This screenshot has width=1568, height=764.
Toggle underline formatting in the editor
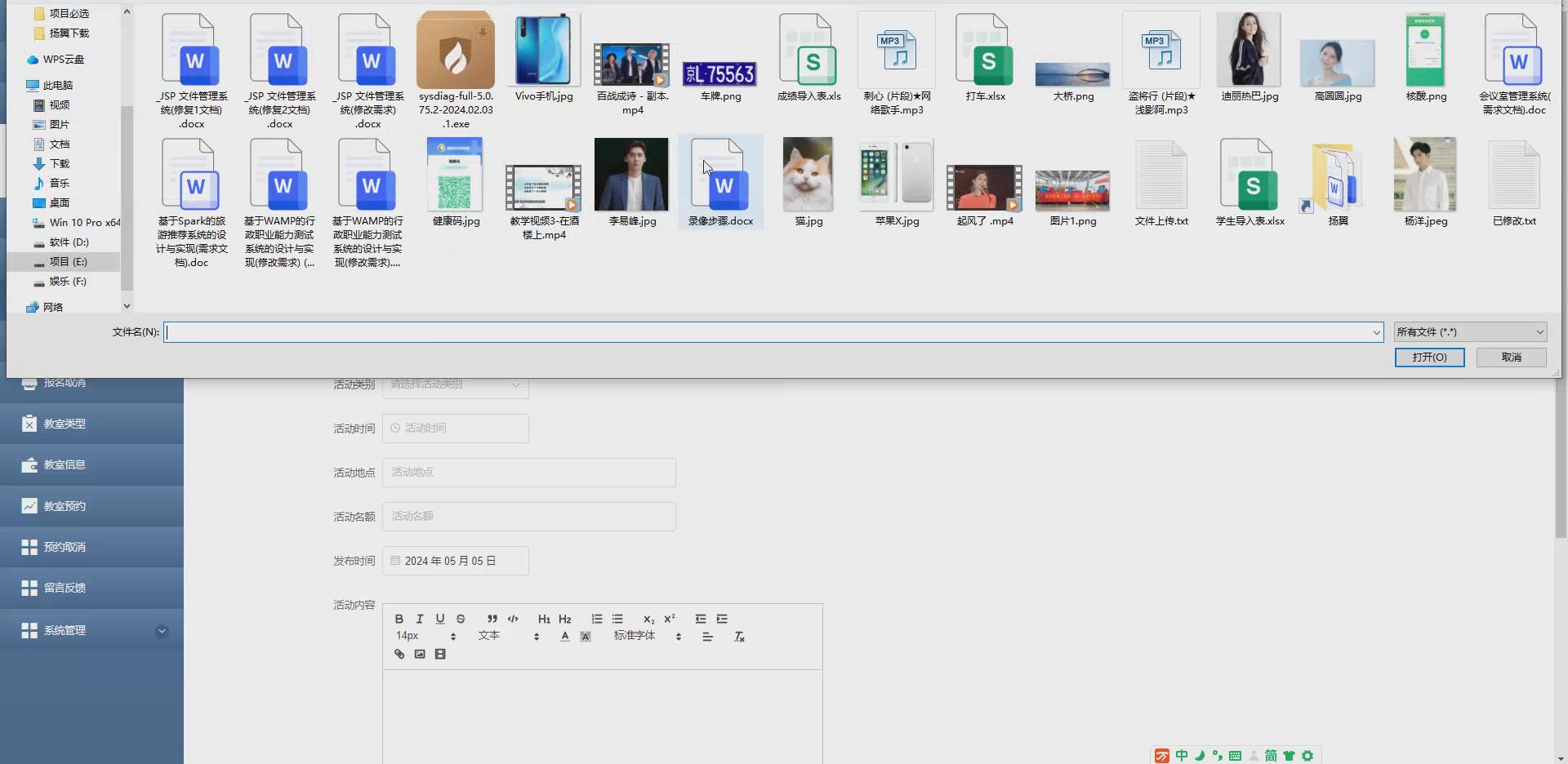click(x=440, y=619)
